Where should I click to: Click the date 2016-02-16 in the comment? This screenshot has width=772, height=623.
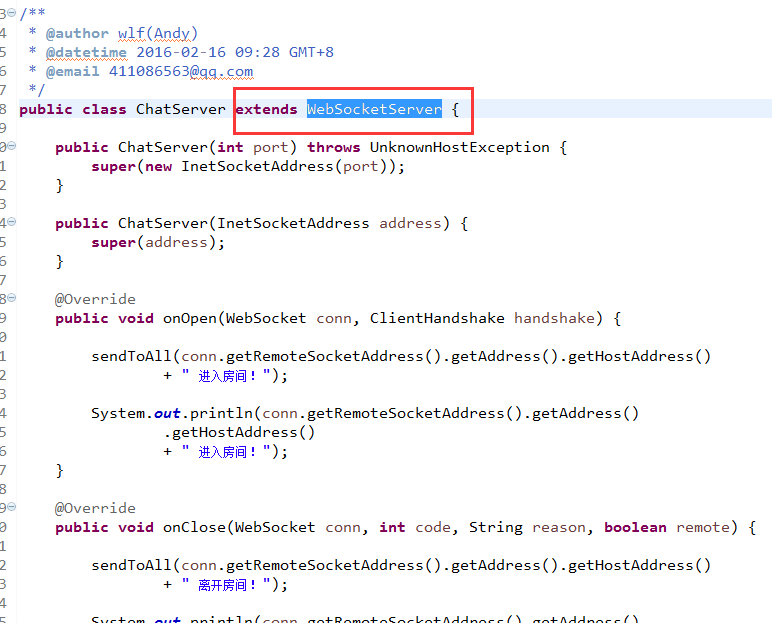pos(181,52)
